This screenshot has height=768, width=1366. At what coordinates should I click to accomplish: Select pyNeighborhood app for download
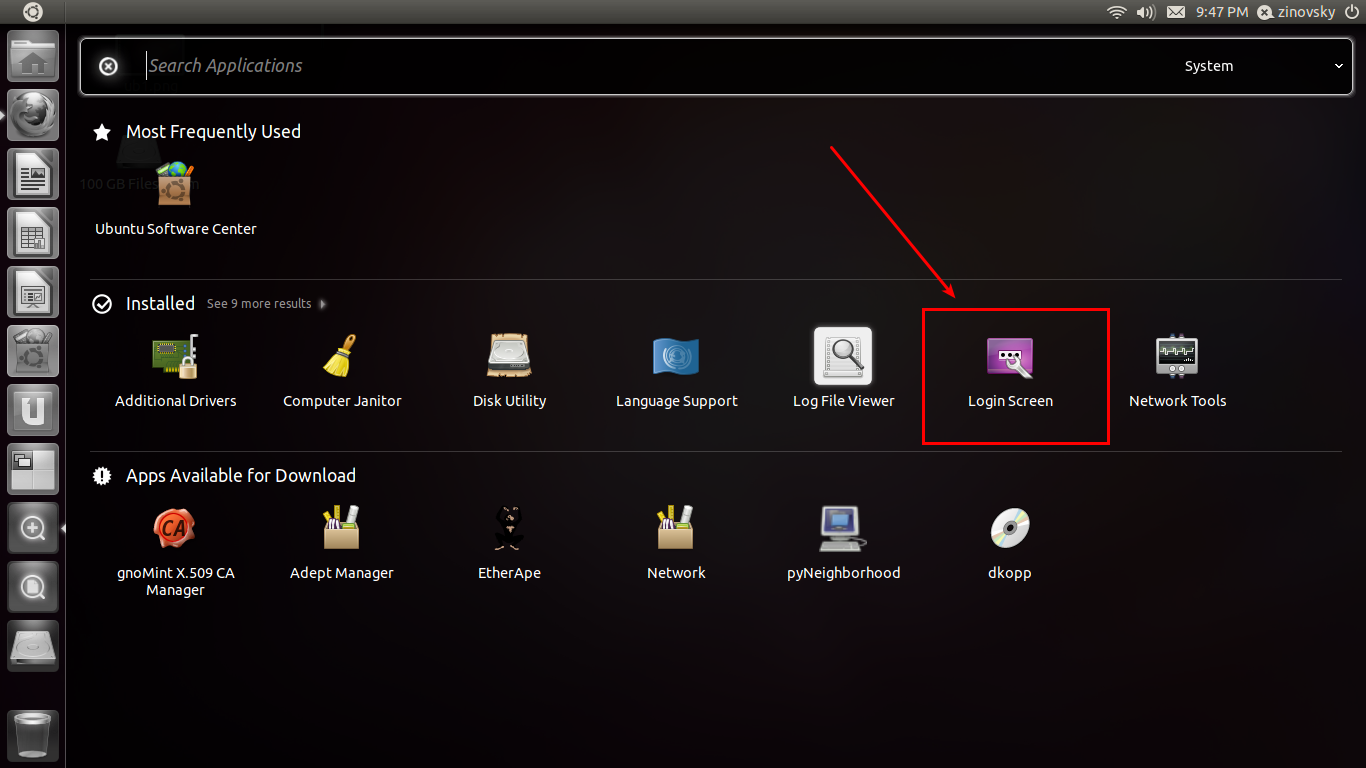843,543
